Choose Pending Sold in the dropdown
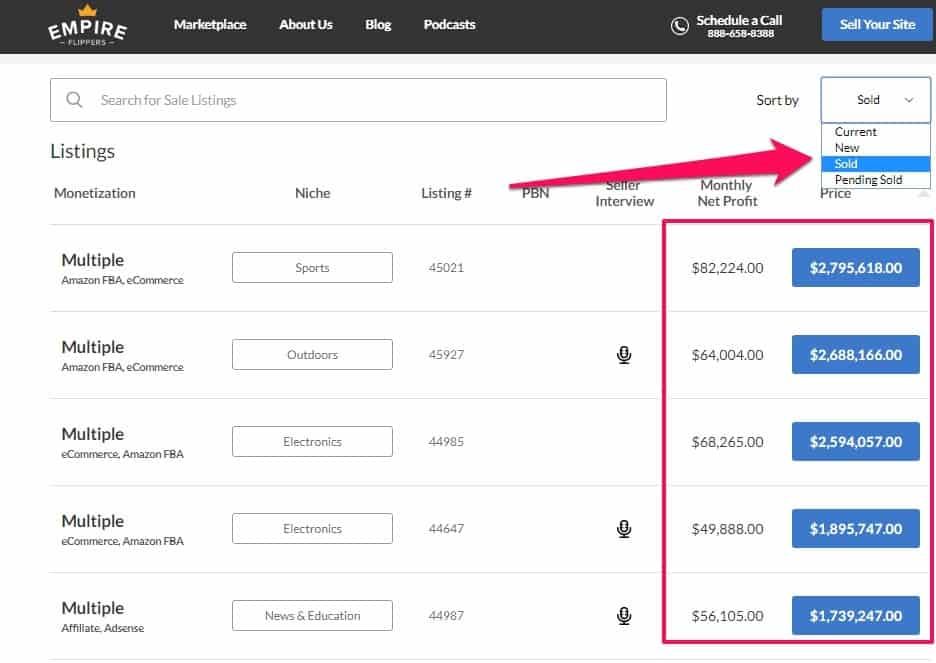The height and width of the screenshot is (663, 936). (875, 180)
